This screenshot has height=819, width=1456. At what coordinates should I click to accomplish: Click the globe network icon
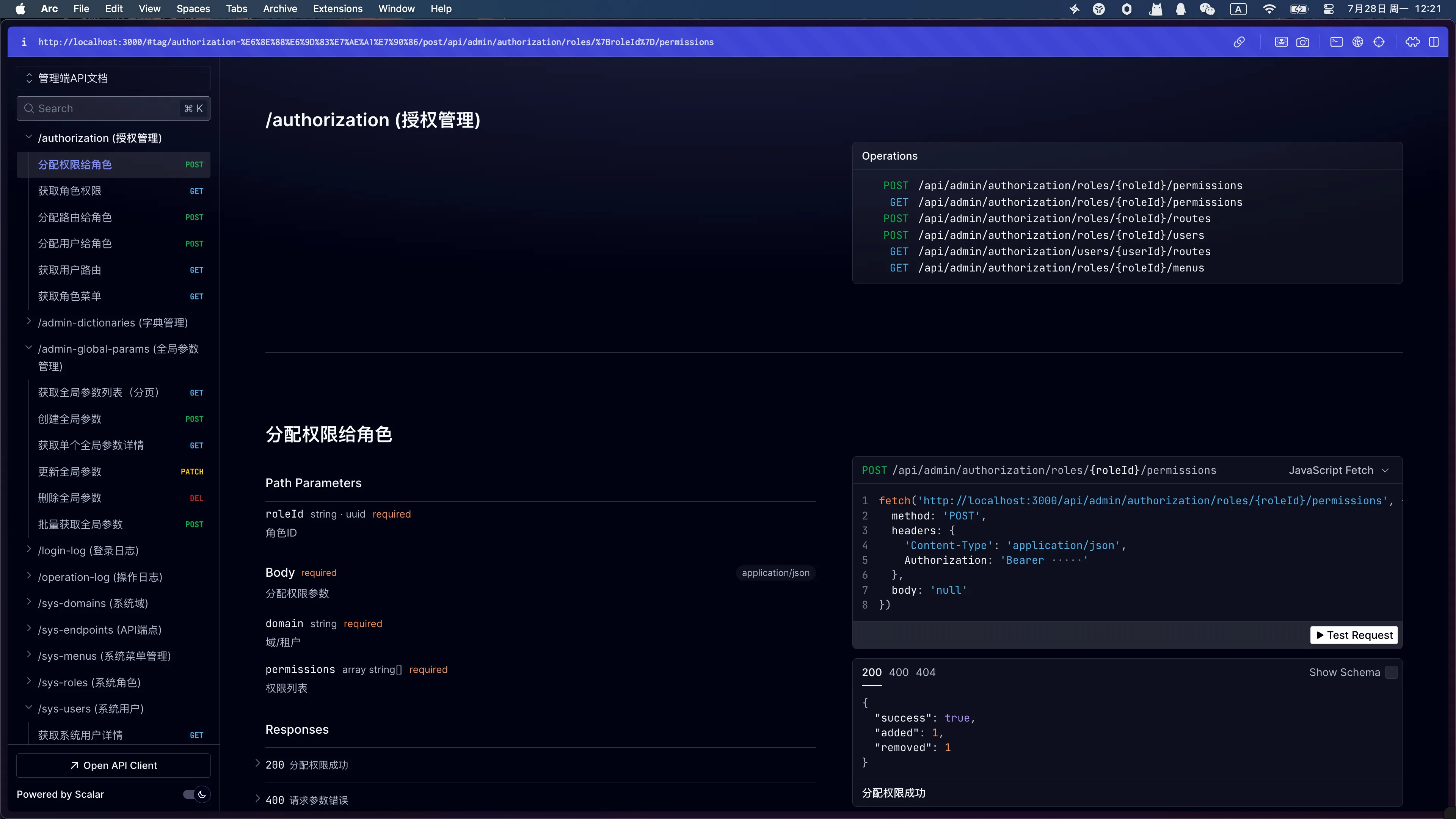tap(1358, 42)
